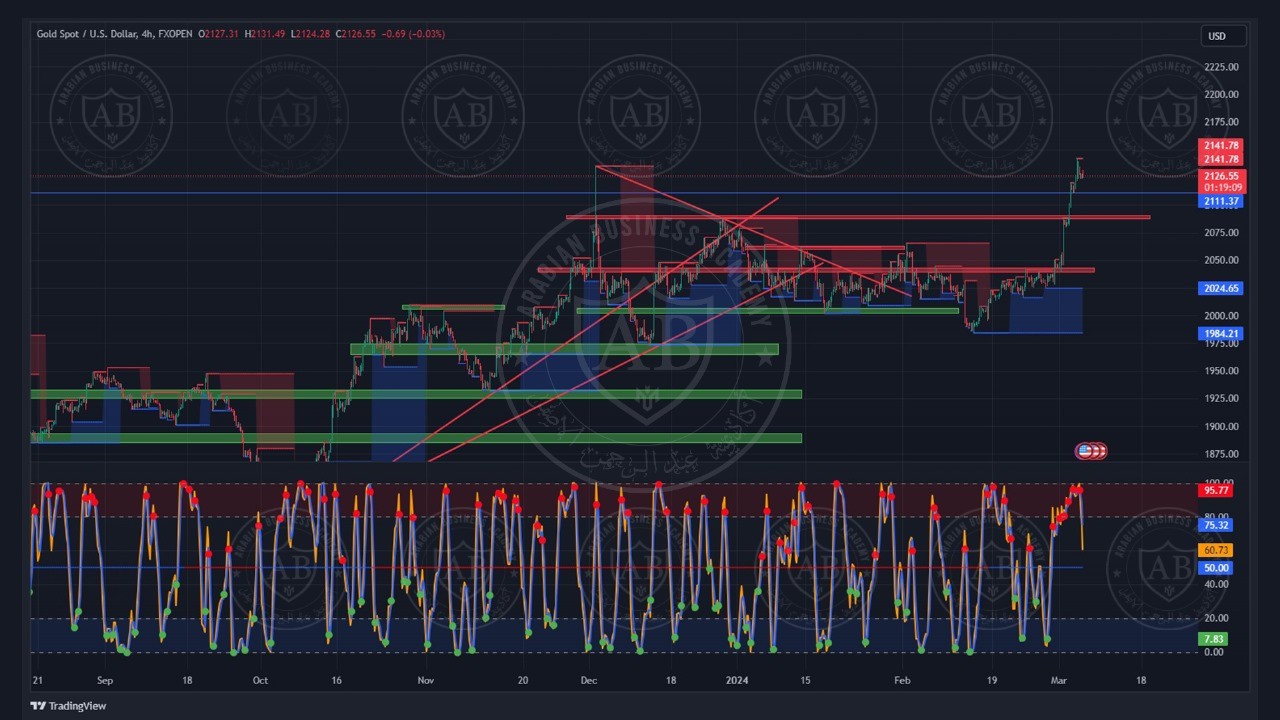Click the 19 date label on the time axis
The width and height of the screenshot is (1280, 720).
click(992, 680)
